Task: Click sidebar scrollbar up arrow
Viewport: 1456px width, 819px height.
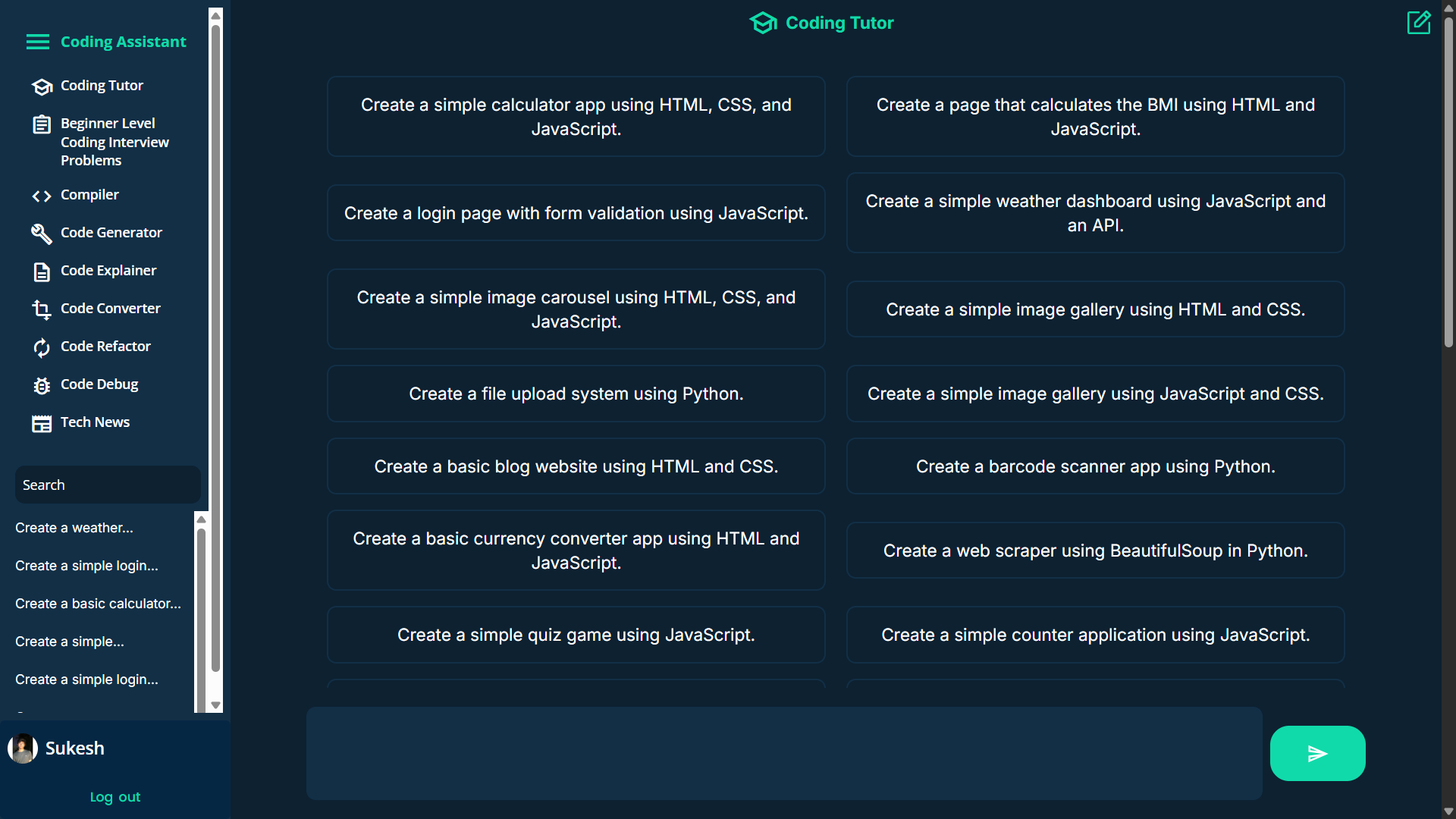Action: coord(216,15)
